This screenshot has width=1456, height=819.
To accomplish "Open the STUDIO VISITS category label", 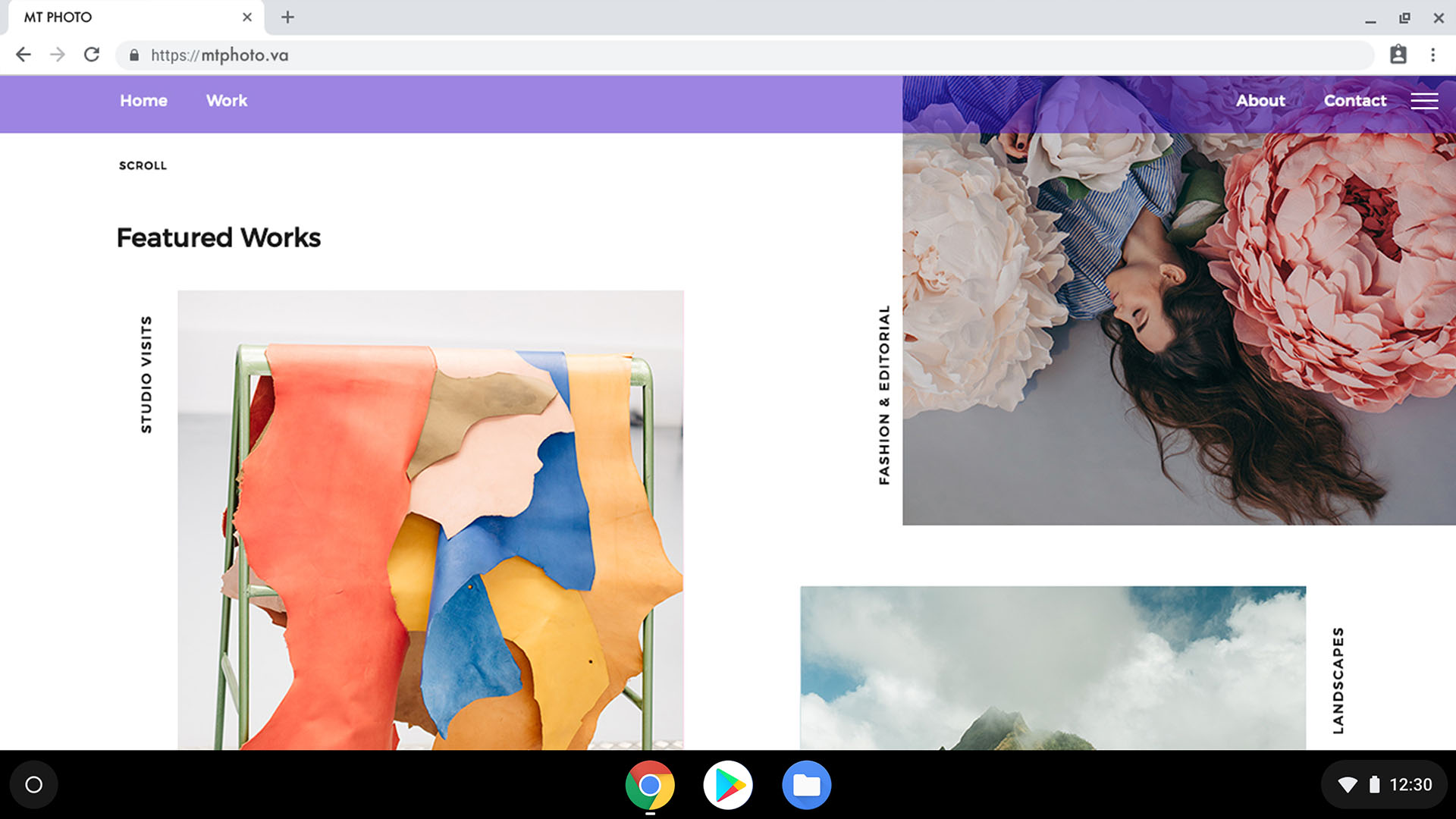I will pos(146,375).
